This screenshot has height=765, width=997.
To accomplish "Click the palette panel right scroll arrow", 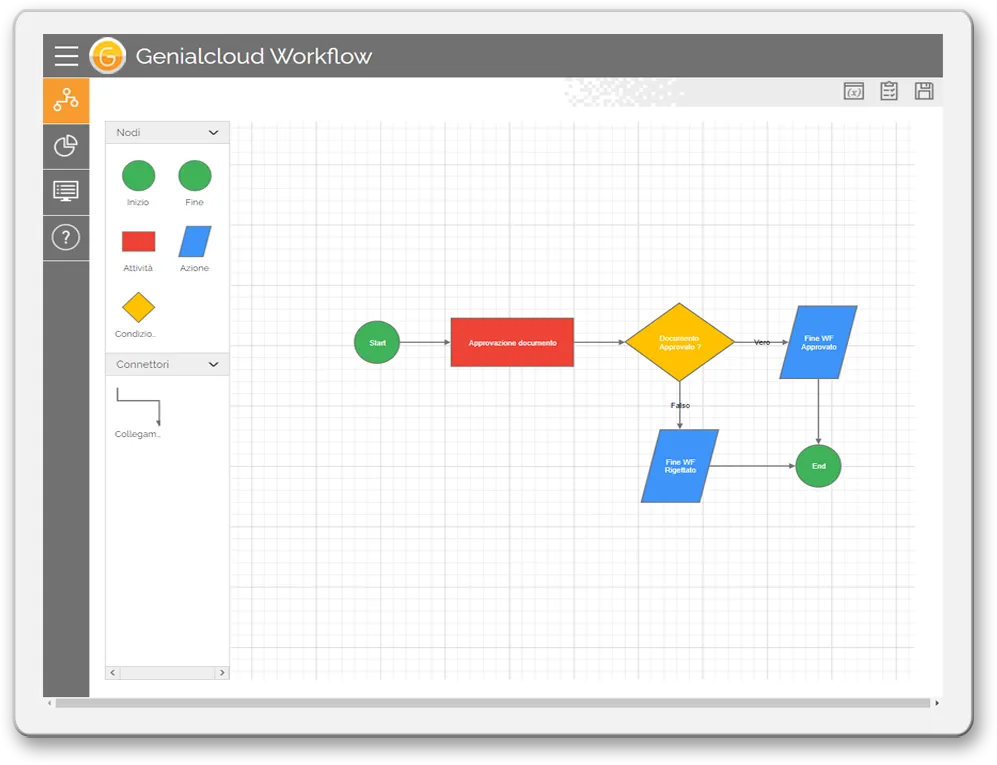I will coord(222,673).
